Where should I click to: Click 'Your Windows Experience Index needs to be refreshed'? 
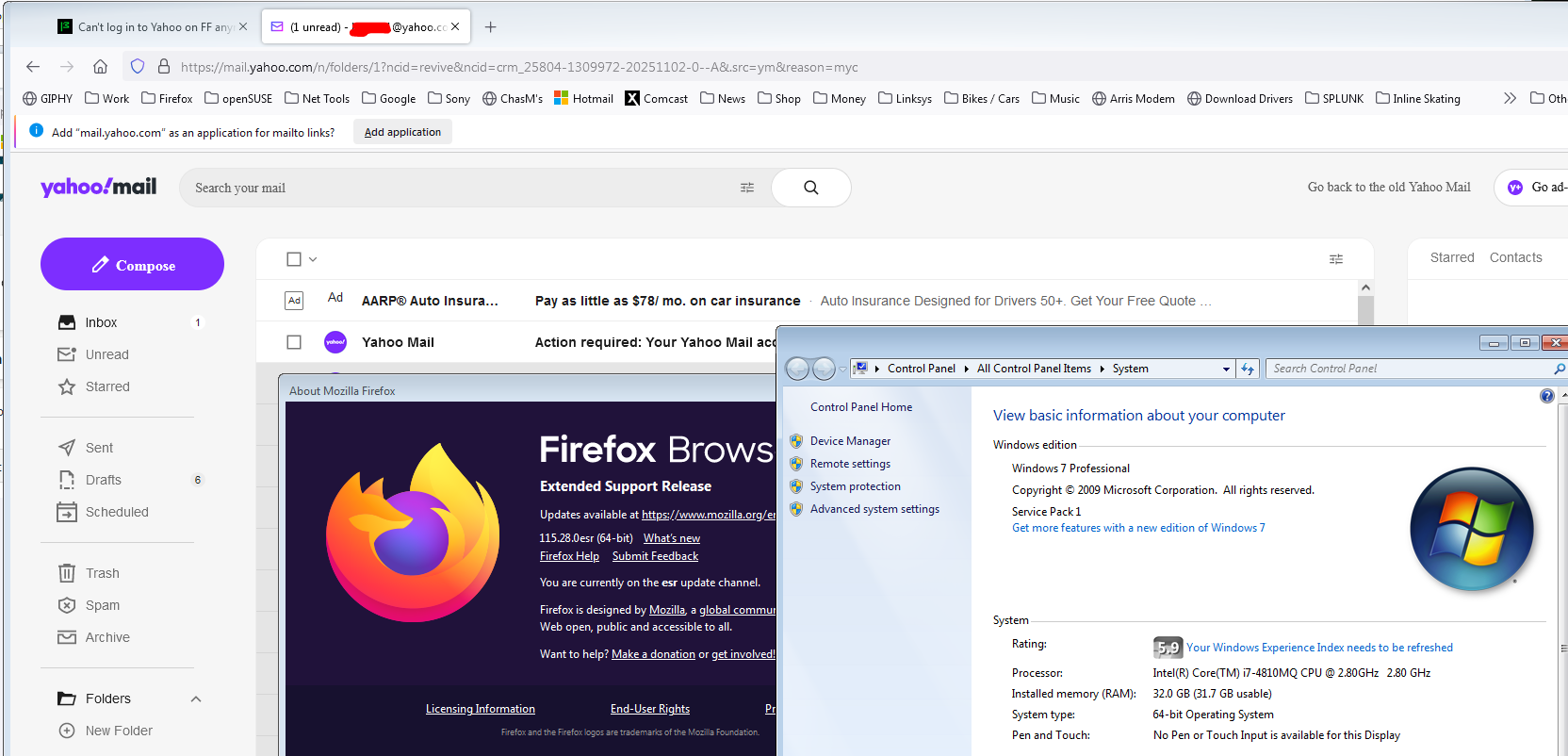[1319, 648]
